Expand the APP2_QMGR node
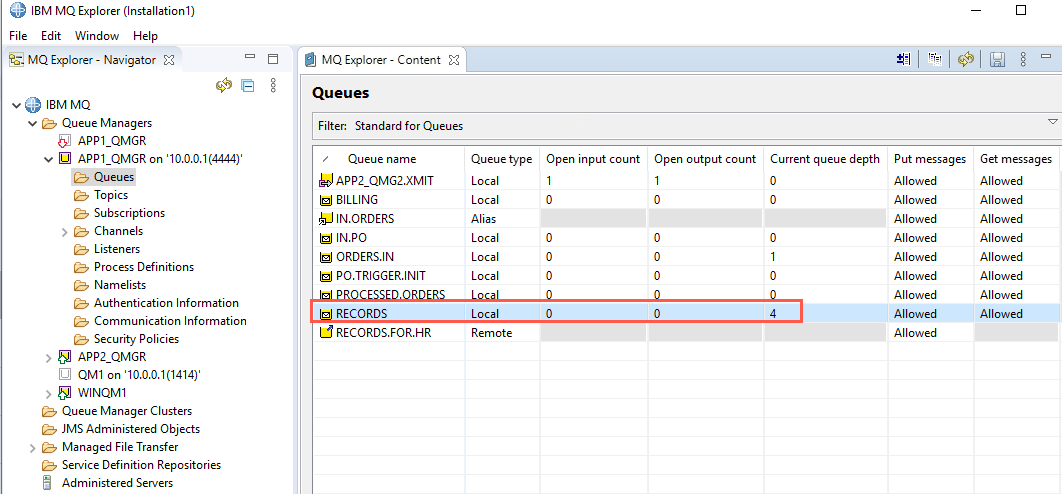 click(48, 356)
